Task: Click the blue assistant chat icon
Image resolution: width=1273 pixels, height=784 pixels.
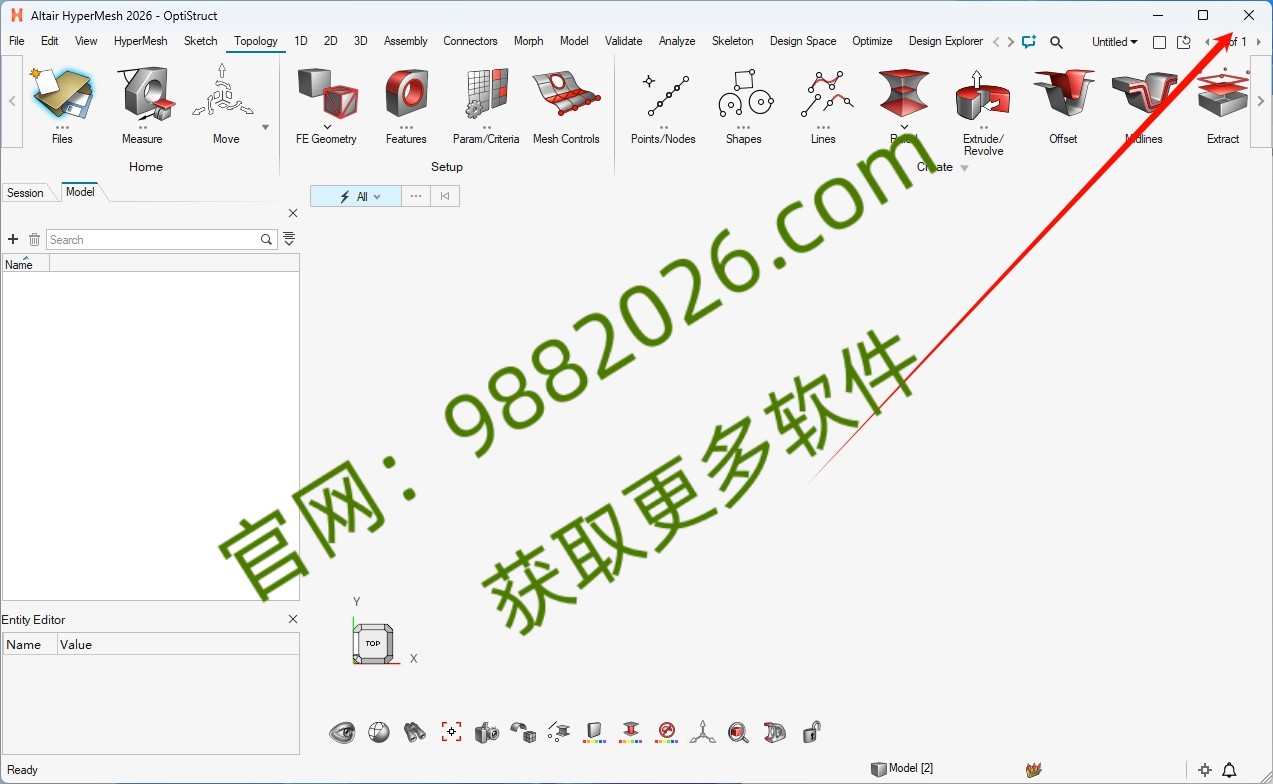Action: click(x=1029, y=42)
